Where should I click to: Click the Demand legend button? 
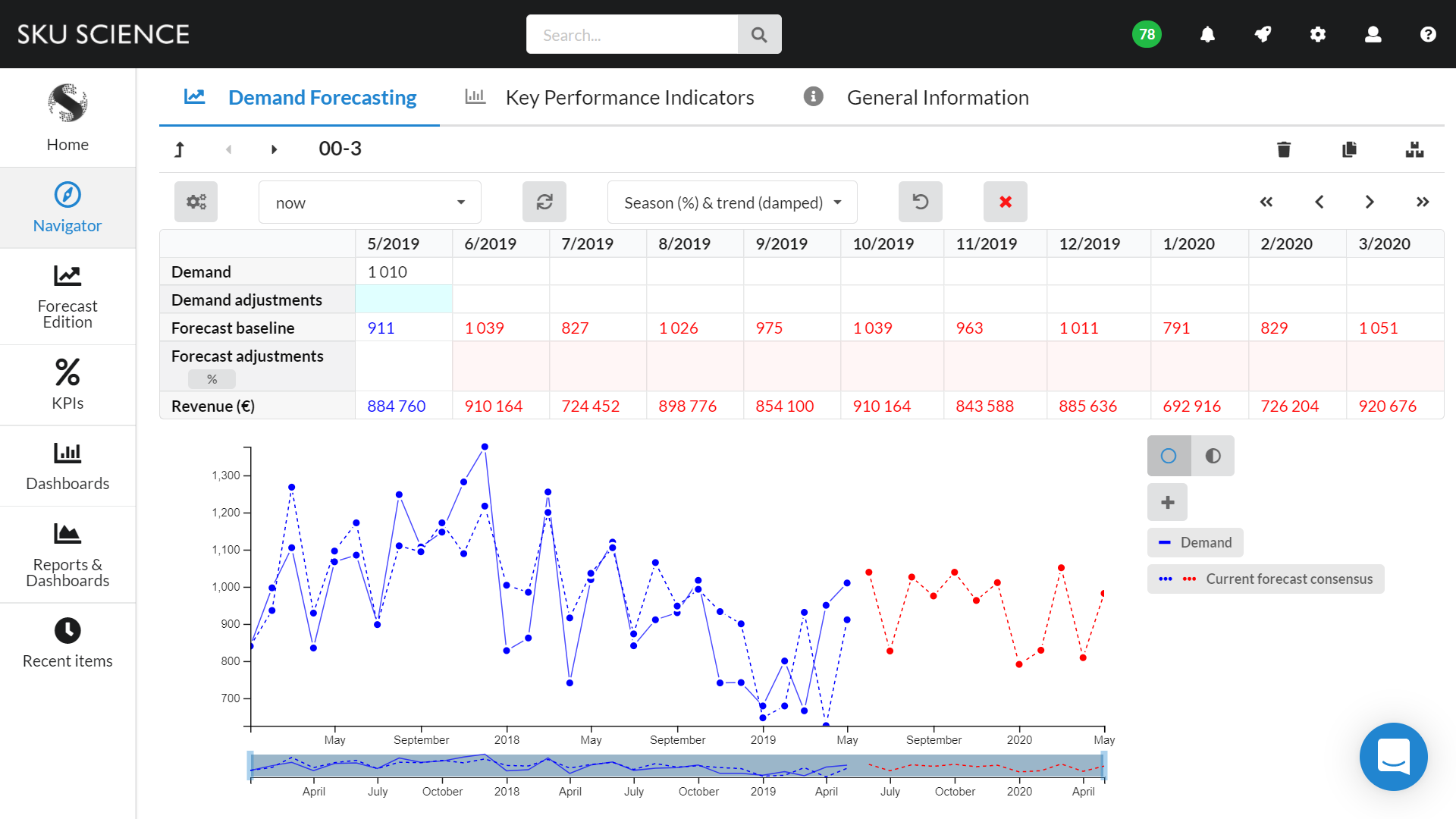[x=1195, y=542]
